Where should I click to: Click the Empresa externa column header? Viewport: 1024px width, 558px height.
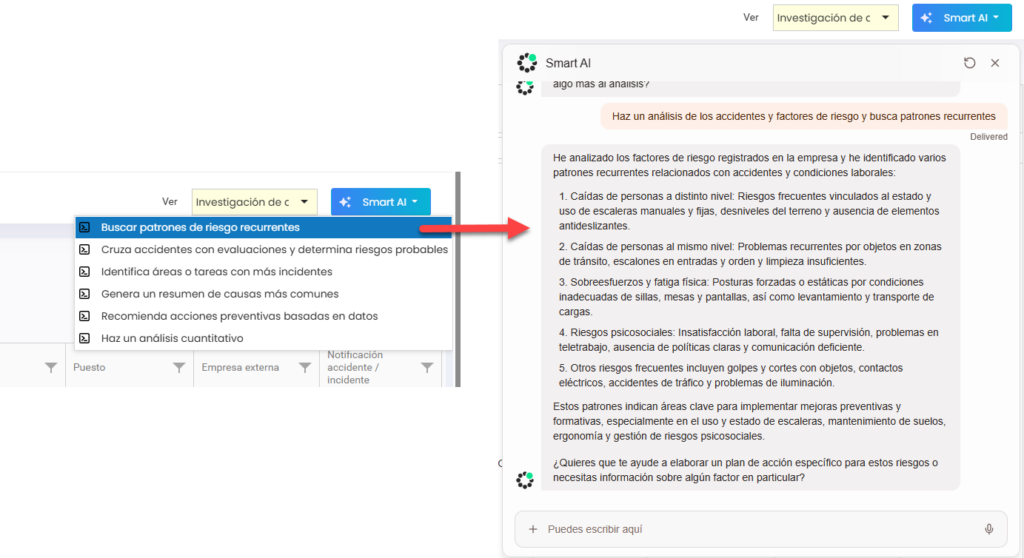(x=240, y=368)
